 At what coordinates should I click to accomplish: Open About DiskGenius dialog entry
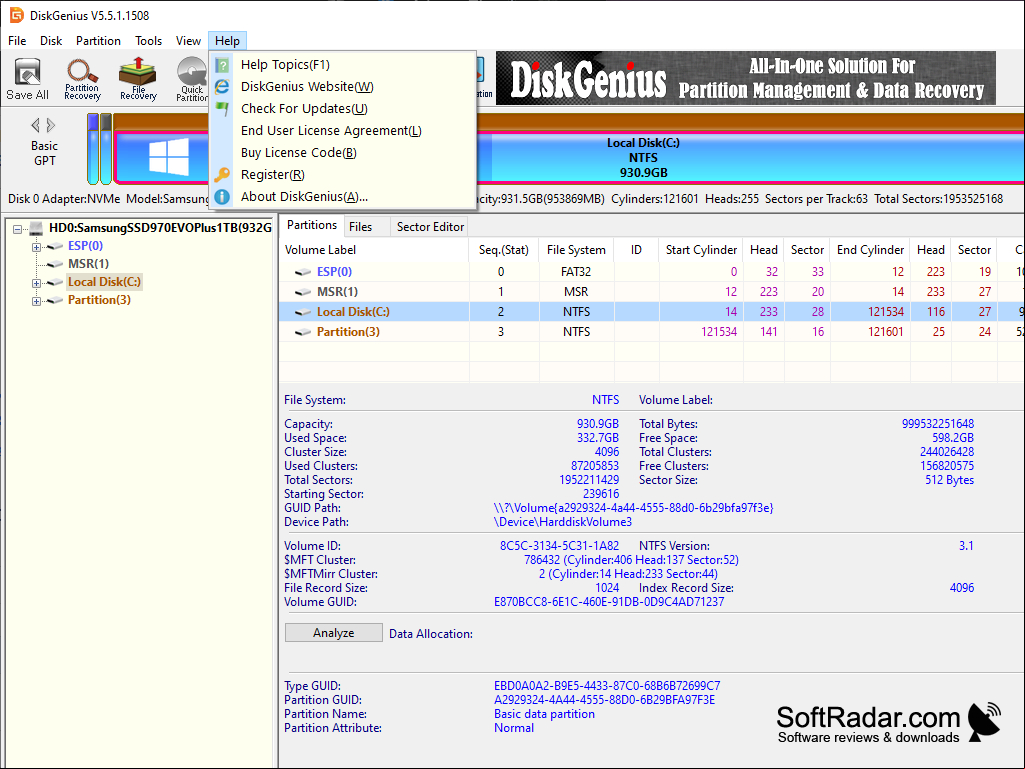click(343, 196)
